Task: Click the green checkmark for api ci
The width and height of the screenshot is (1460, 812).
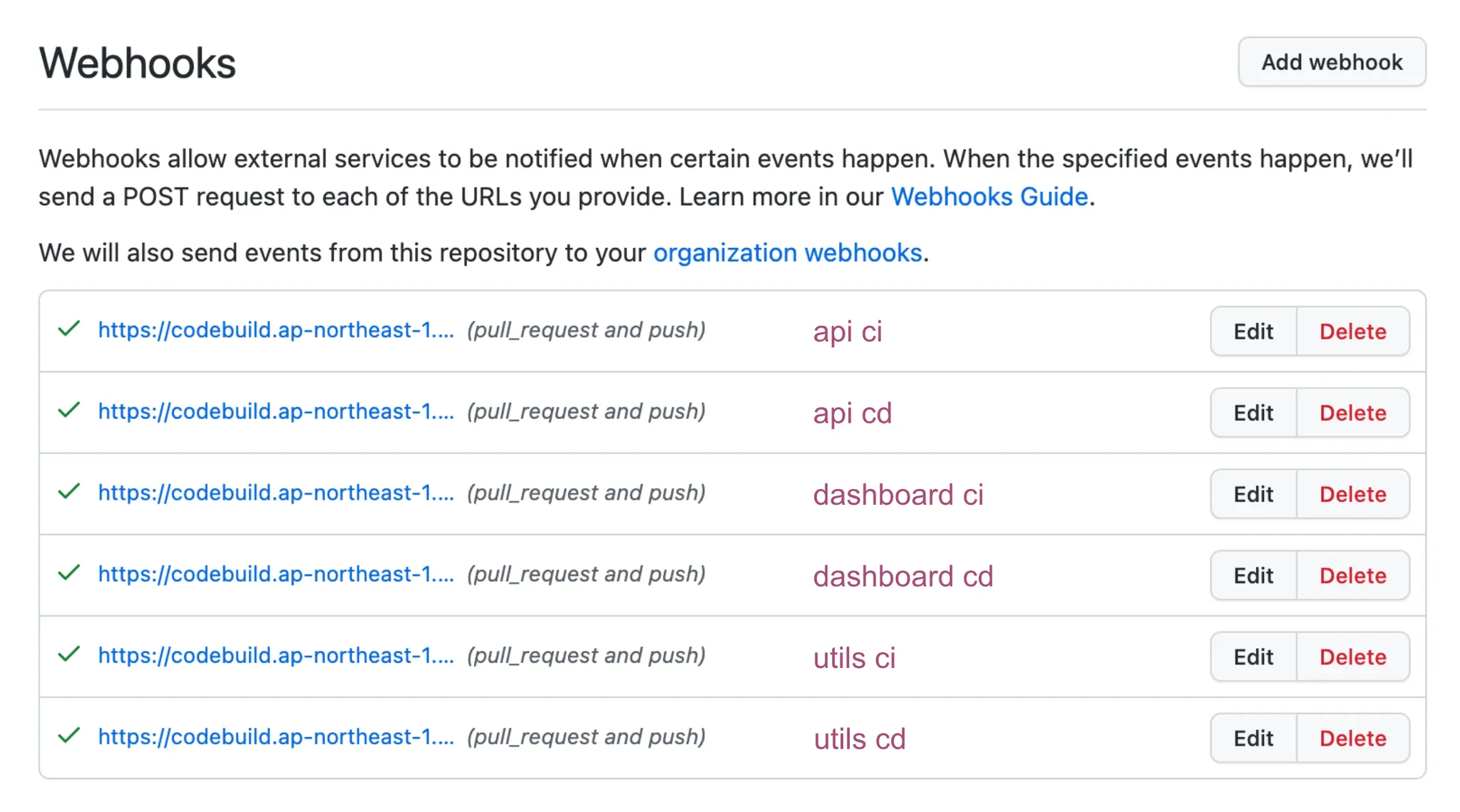Action: click(x=68, y=329)
